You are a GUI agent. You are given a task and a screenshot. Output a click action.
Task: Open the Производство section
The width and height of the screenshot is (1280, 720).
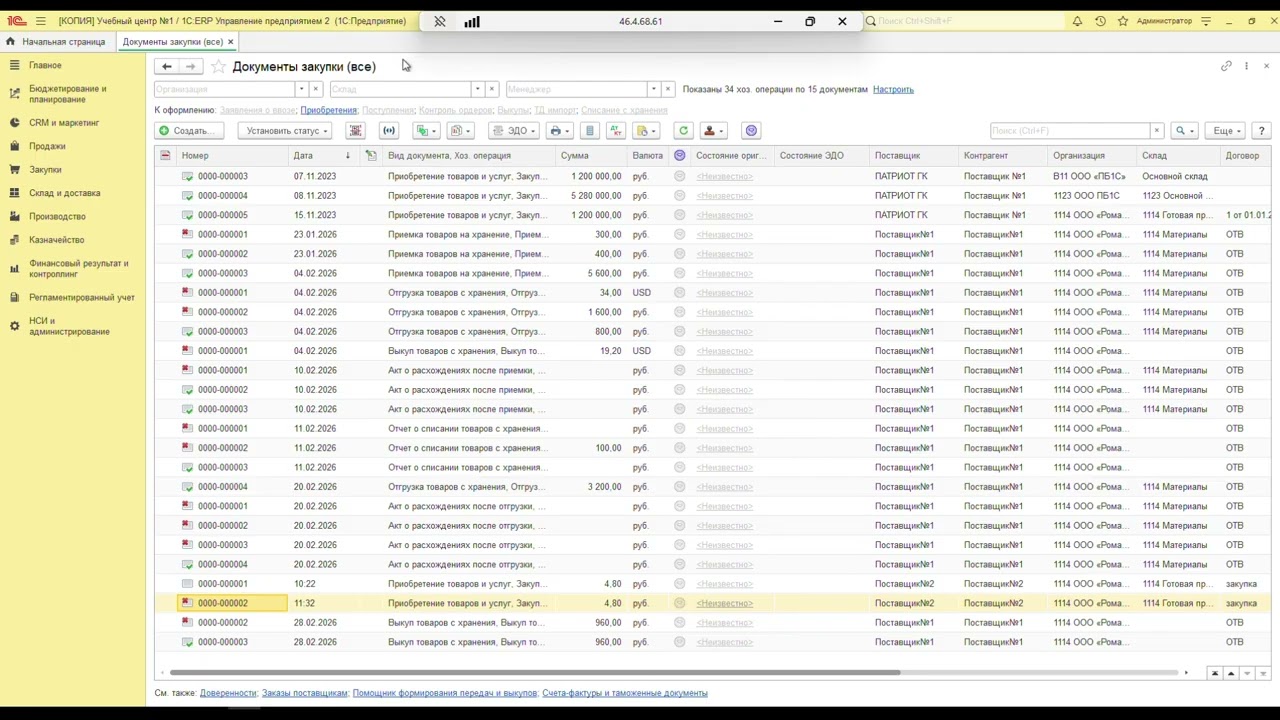tap(57, 217)
